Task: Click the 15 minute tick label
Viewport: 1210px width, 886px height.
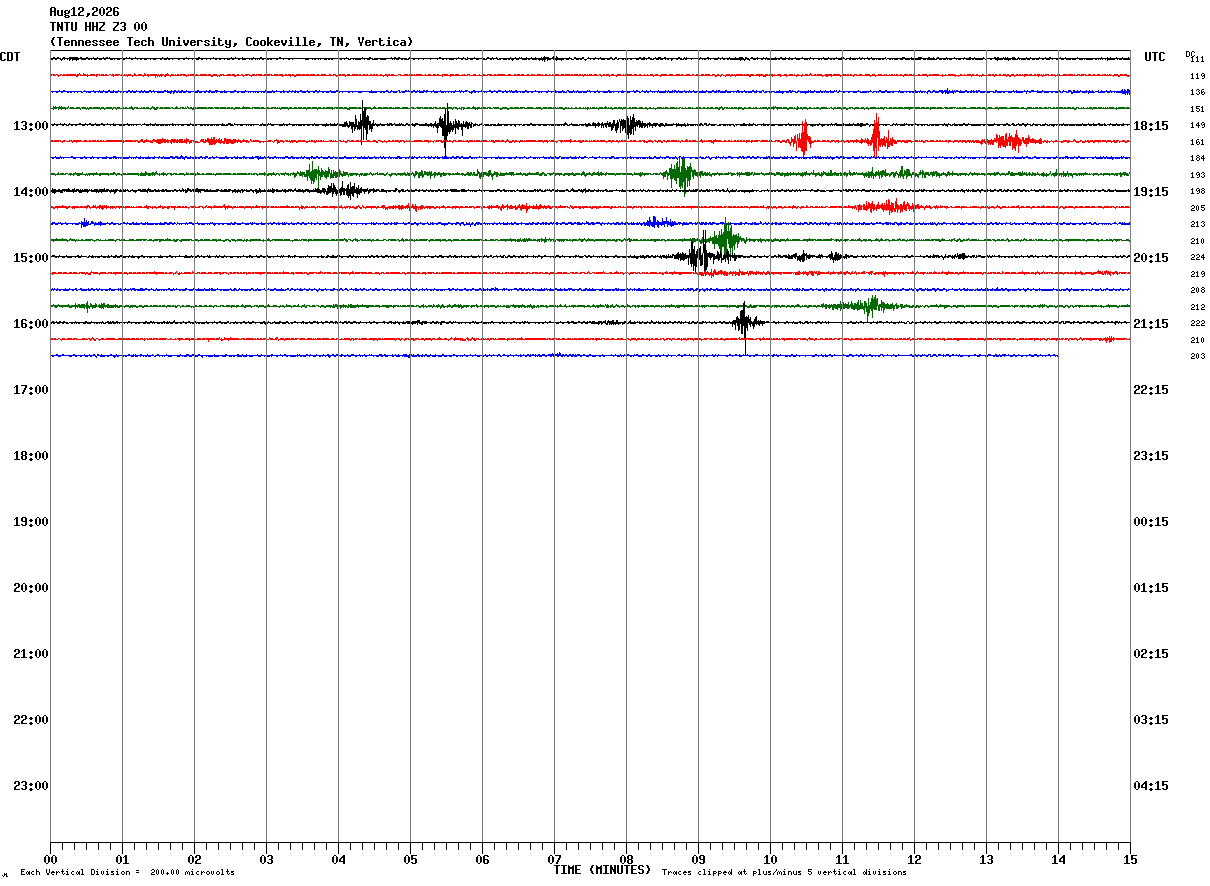Action: coord(1130,859)
